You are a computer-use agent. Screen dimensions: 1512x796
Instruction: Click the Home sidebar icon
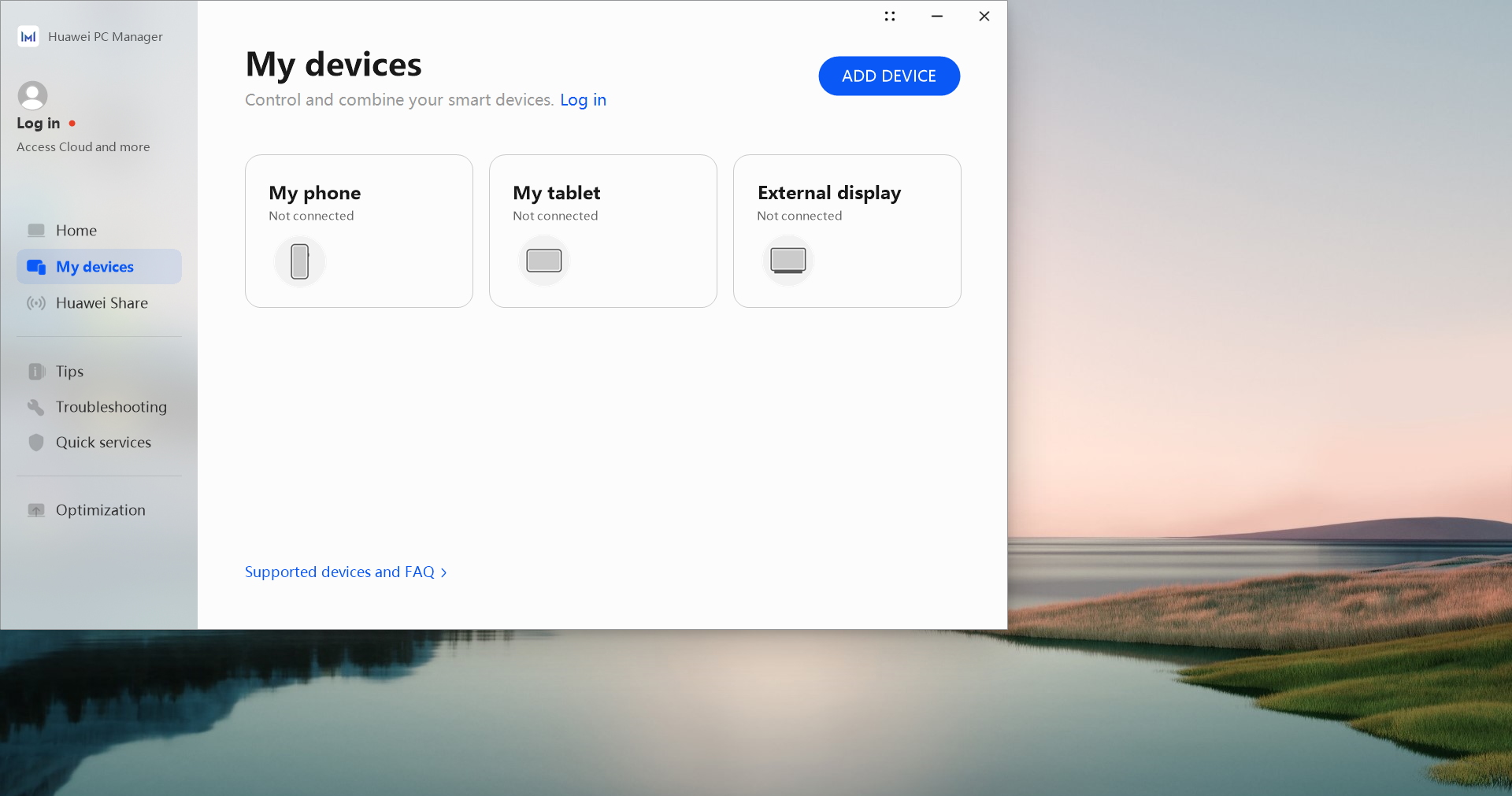[36, 231]
